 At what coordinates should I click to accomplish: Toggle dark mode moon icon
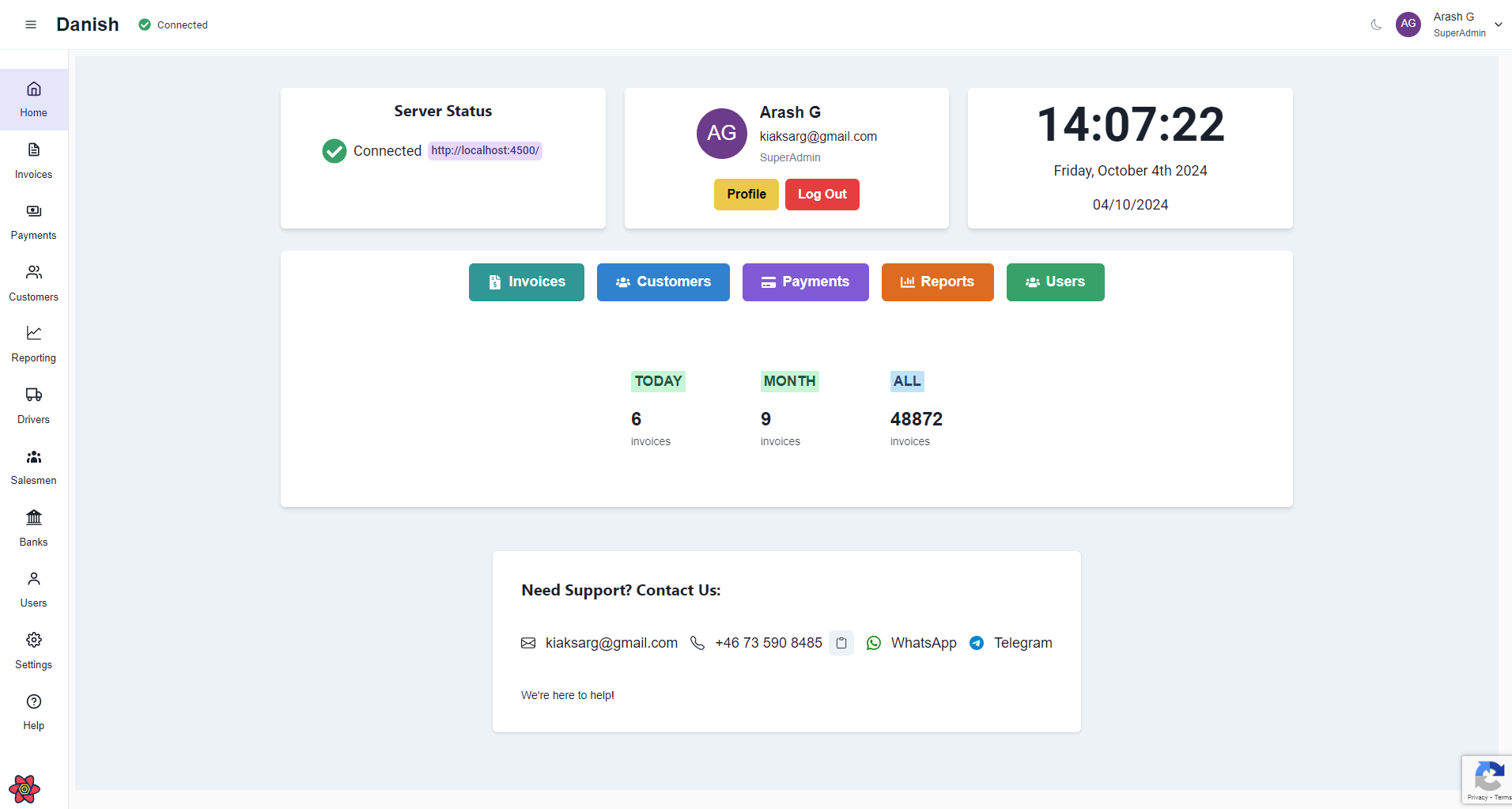coord(1376,25)
